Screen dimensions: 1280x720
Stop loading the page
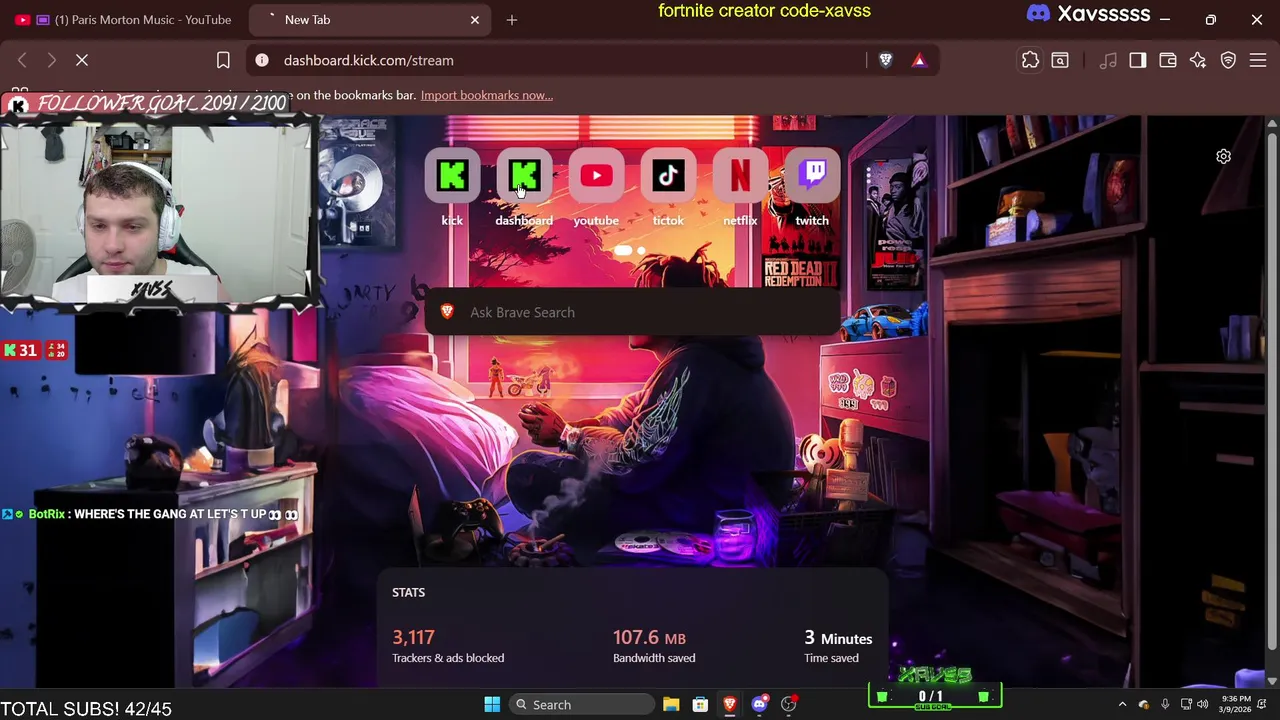pyautogui.click(x=82, y=60)
